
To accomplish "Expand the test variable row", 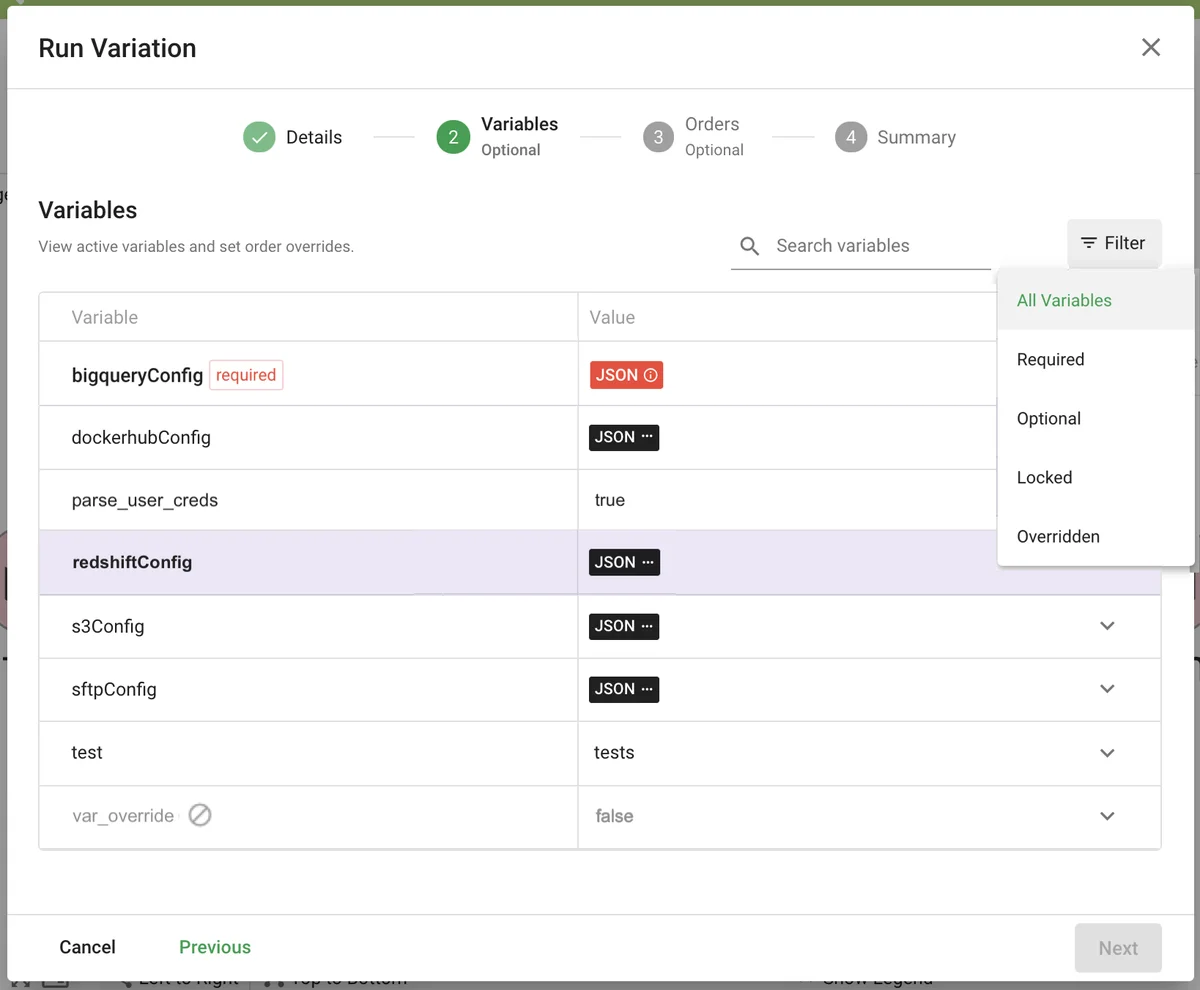I will pyautogui.click(x=1107, y=753).
